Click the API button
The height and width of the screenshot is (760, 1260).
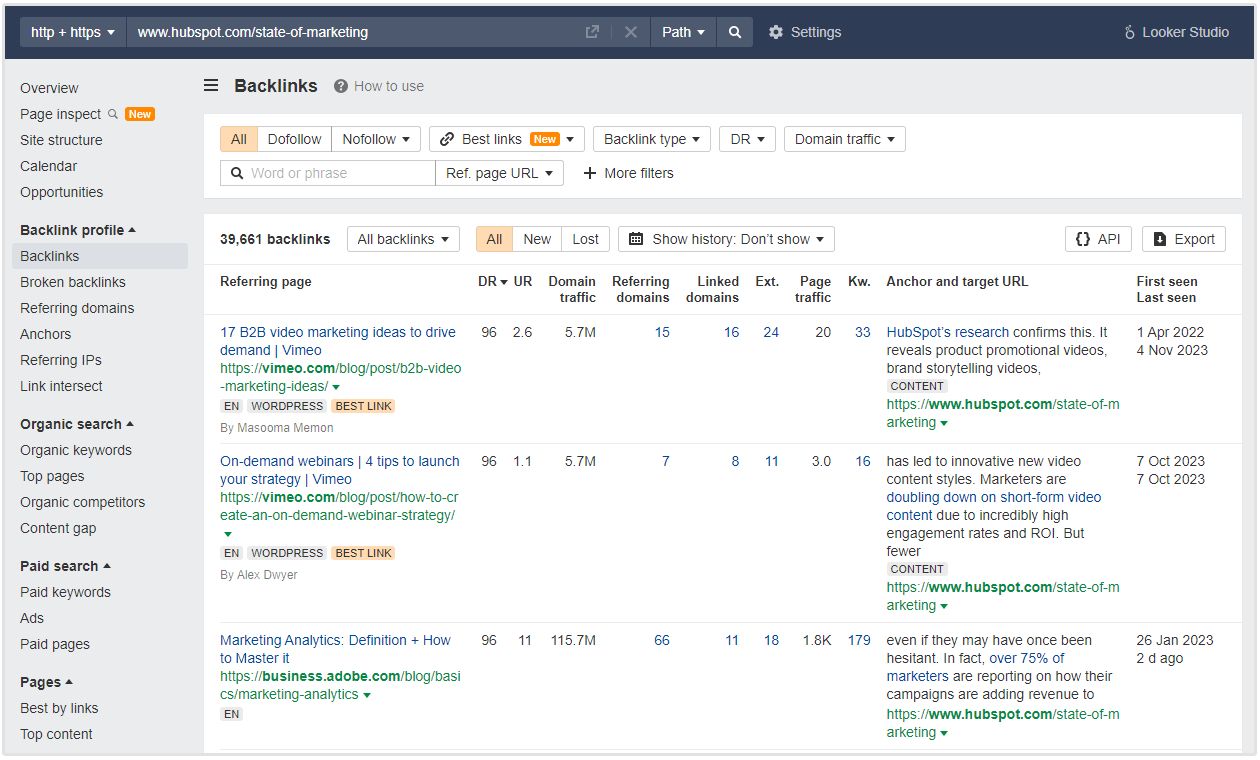tap(1098, 239)
